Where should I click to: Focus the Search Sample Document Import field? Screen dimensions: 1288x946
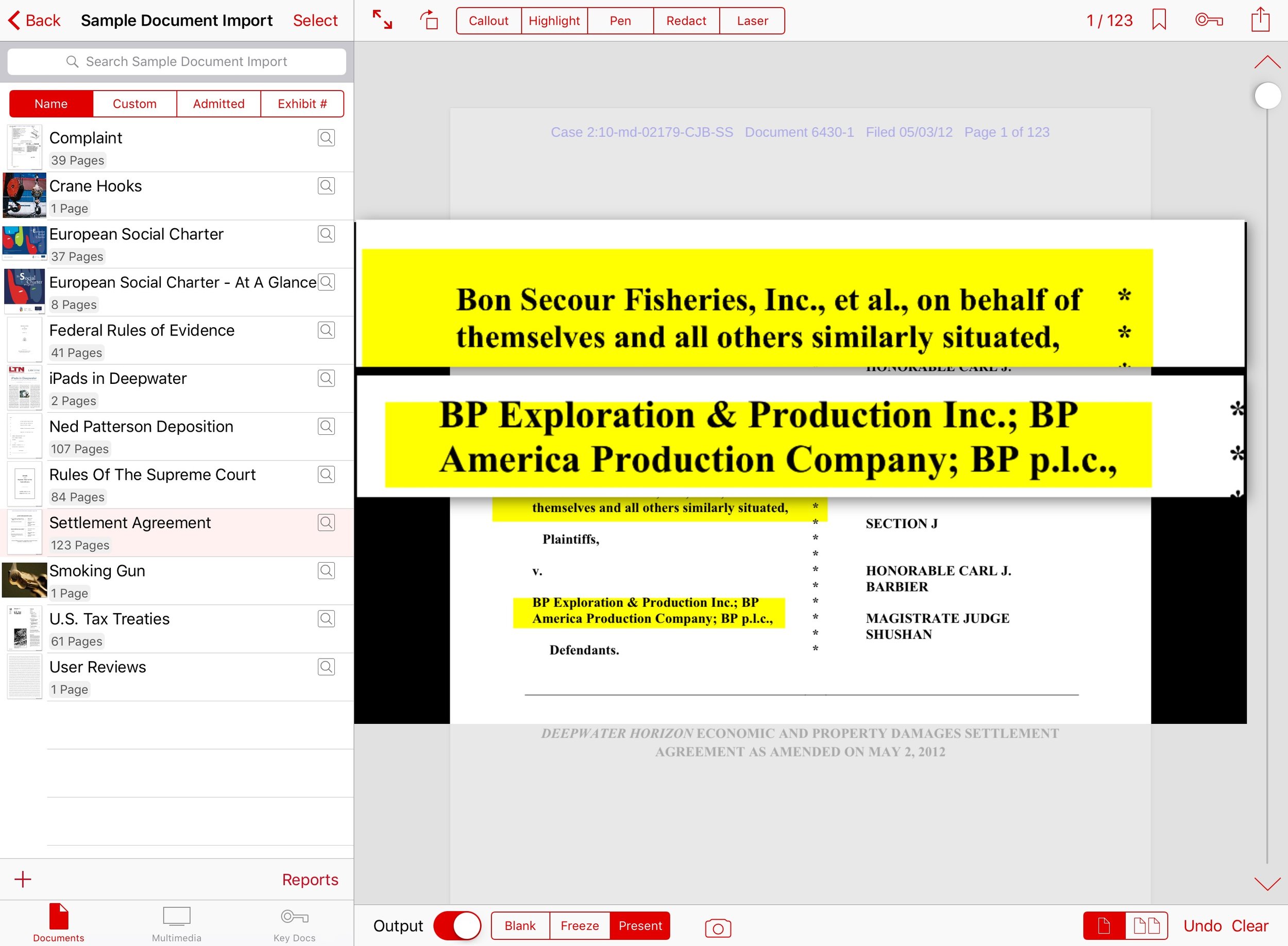(176, 61)
